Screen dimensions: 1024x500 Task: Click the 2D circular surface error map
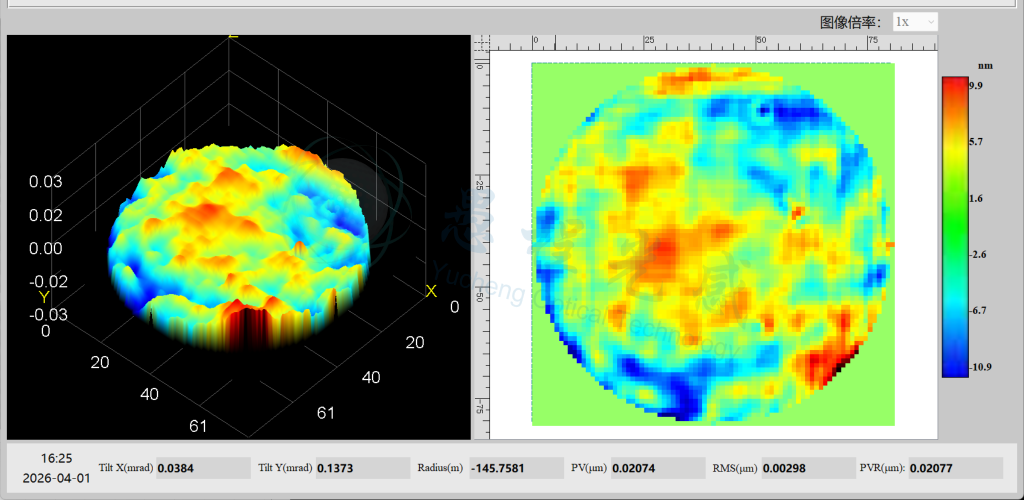coord(712,244)
